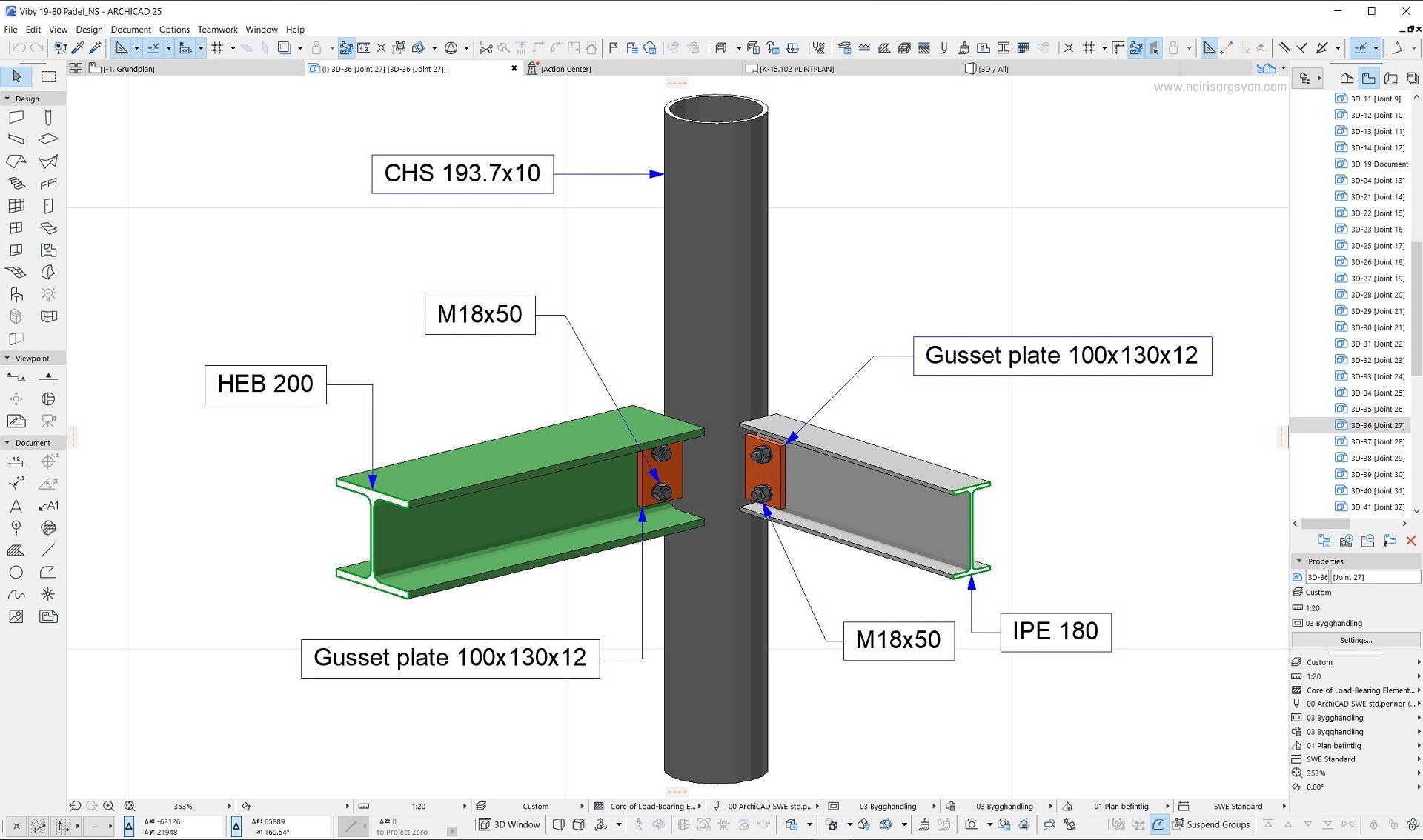Delete the view with the red X icon
The height and width of the screenshot is (840, 1423).
[1411, 541]
